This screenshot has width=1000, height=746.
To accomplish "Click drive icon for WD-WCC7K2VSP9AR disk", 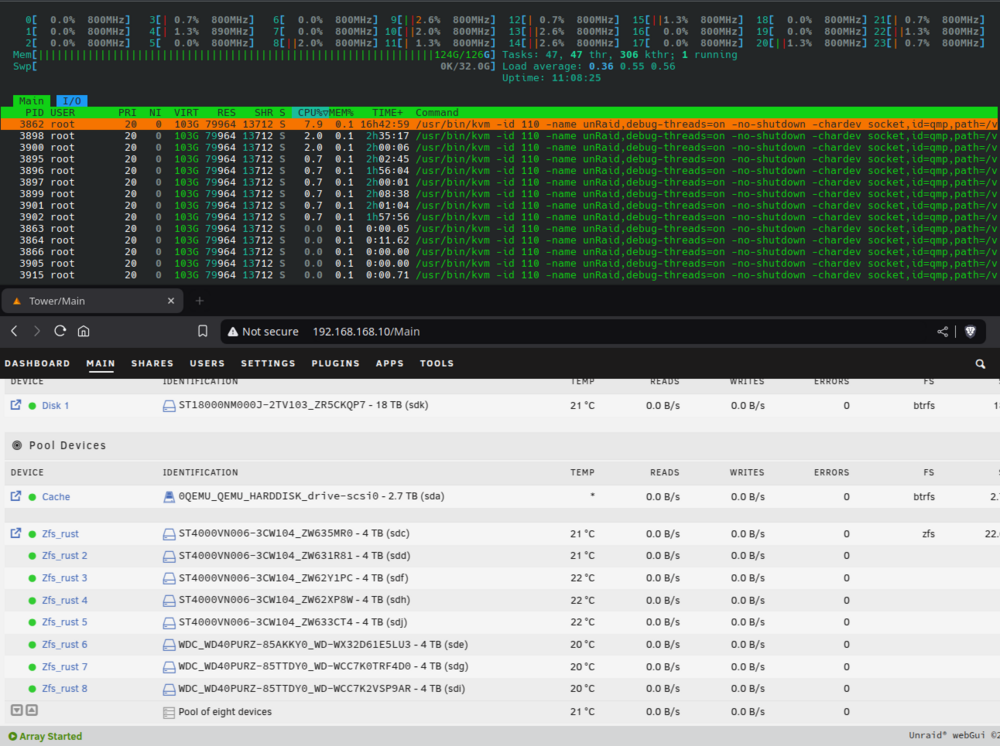I will [169, 689].
